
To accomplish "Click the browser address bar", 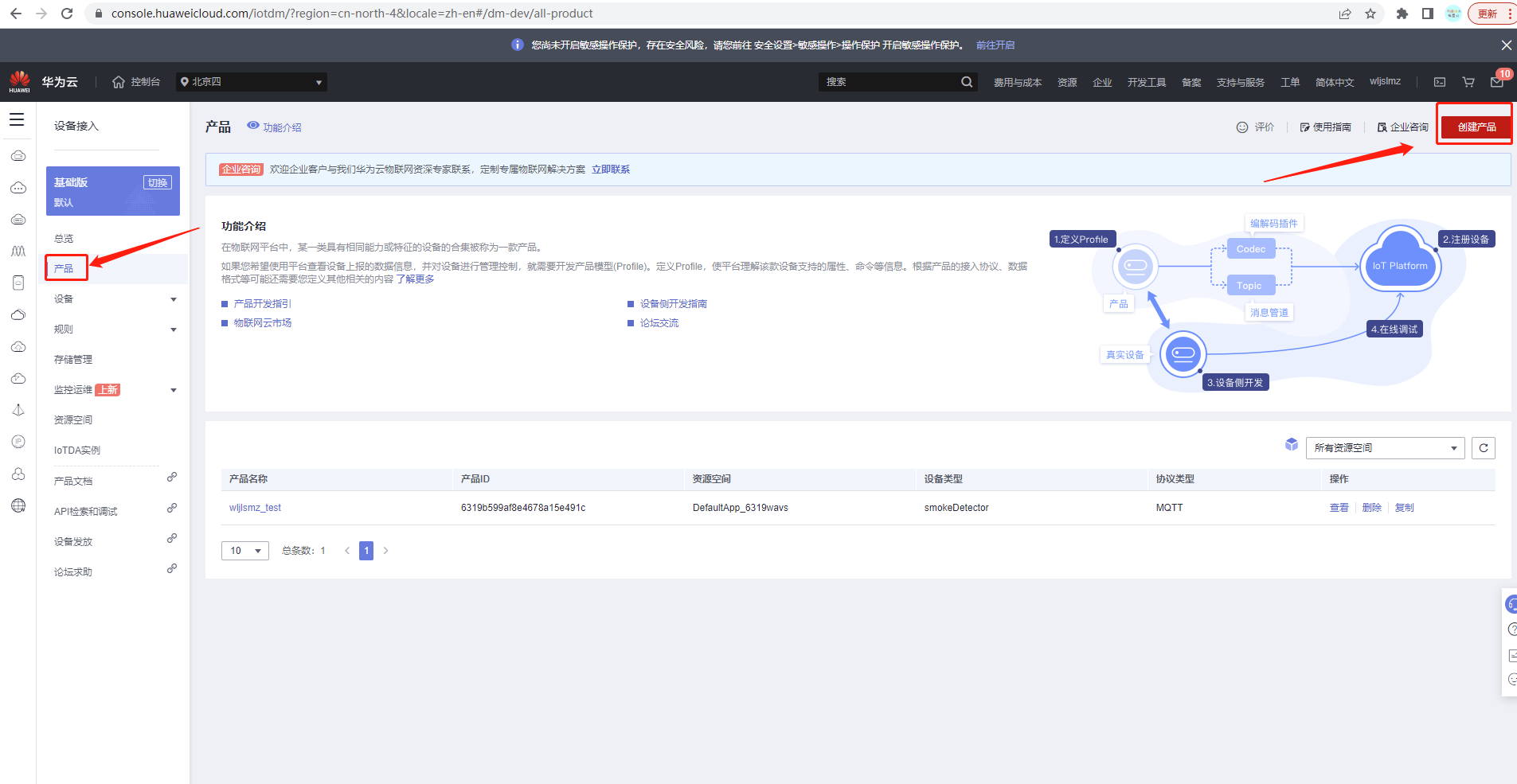I will coord(709,14).
